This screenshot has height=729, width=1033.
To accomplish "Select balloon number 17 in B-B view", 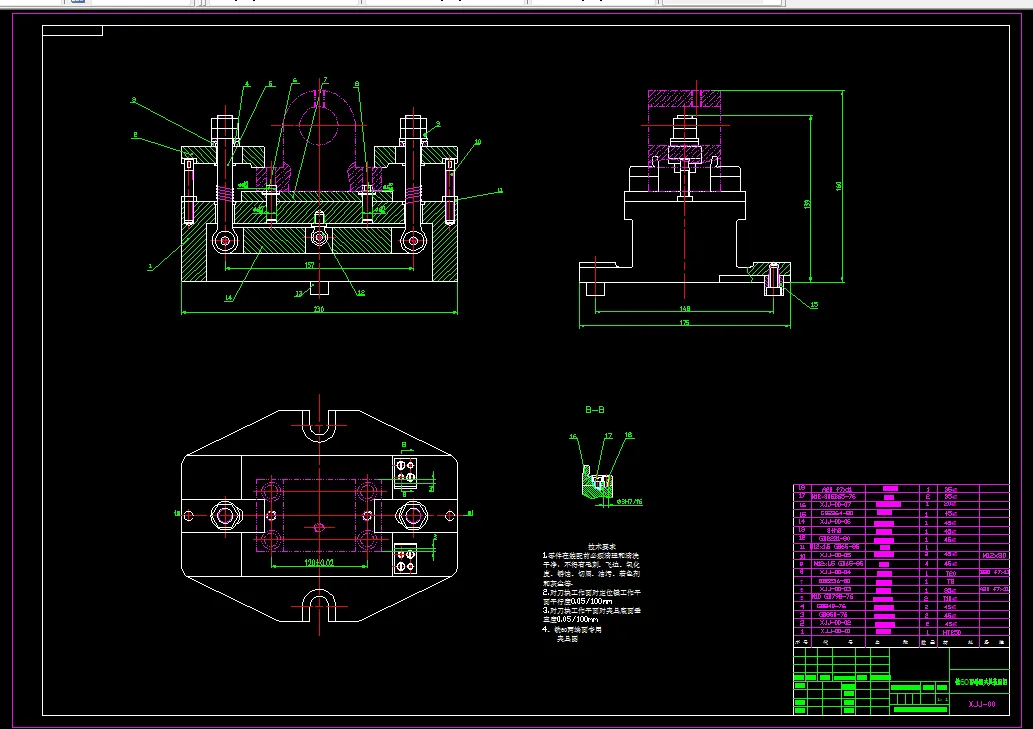I will pos(608,436).
